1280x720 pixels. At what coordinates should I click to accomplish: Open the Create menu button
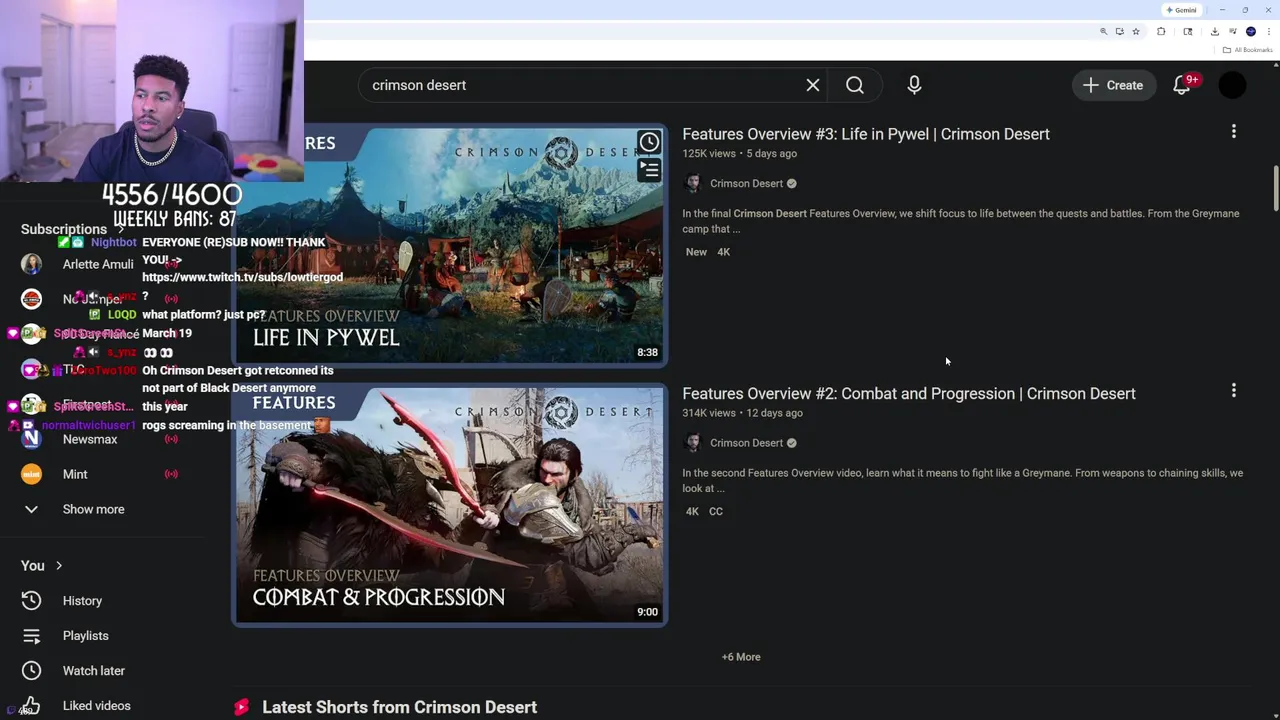coord(1113,85)
